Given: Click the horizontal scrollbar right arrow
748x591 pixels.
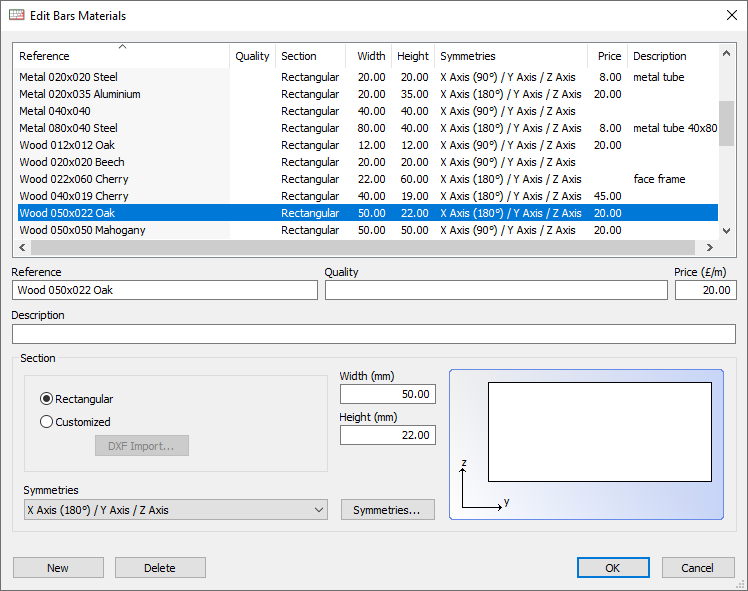Looking at the screenshot, I should tap(710, 247).
